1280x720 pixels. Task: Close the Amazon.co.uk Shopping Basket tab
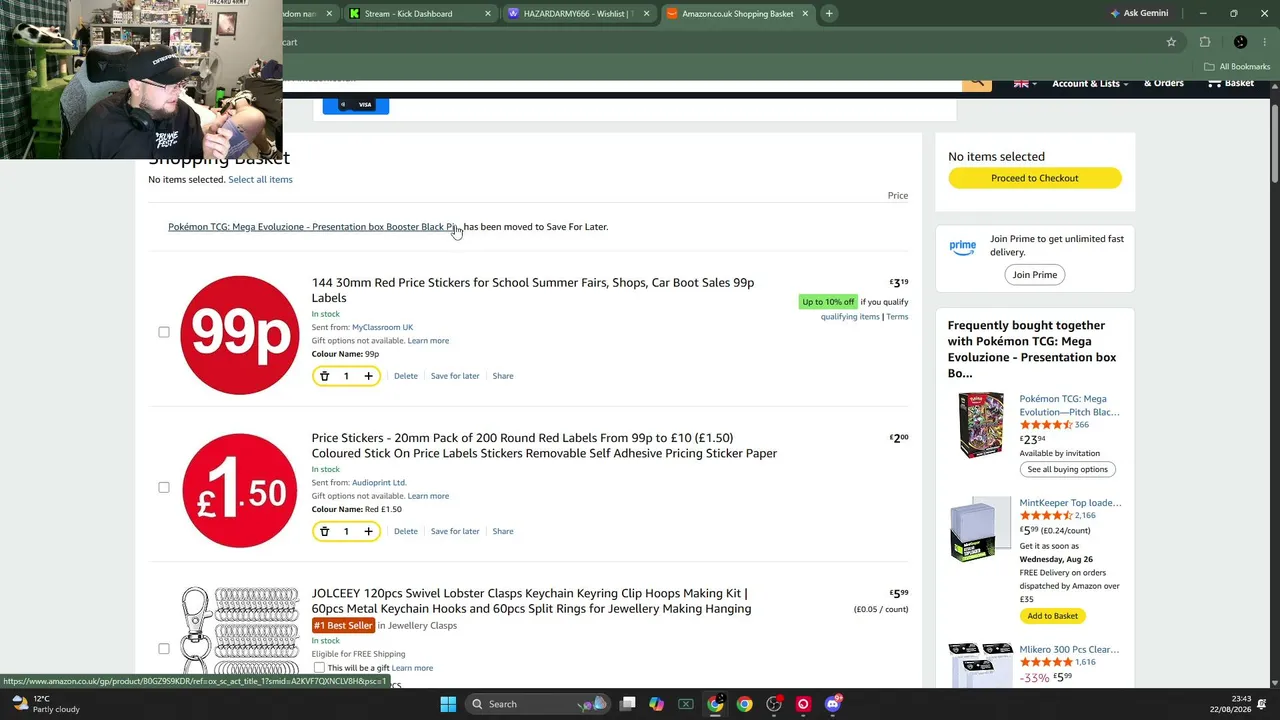click(806, 14)
